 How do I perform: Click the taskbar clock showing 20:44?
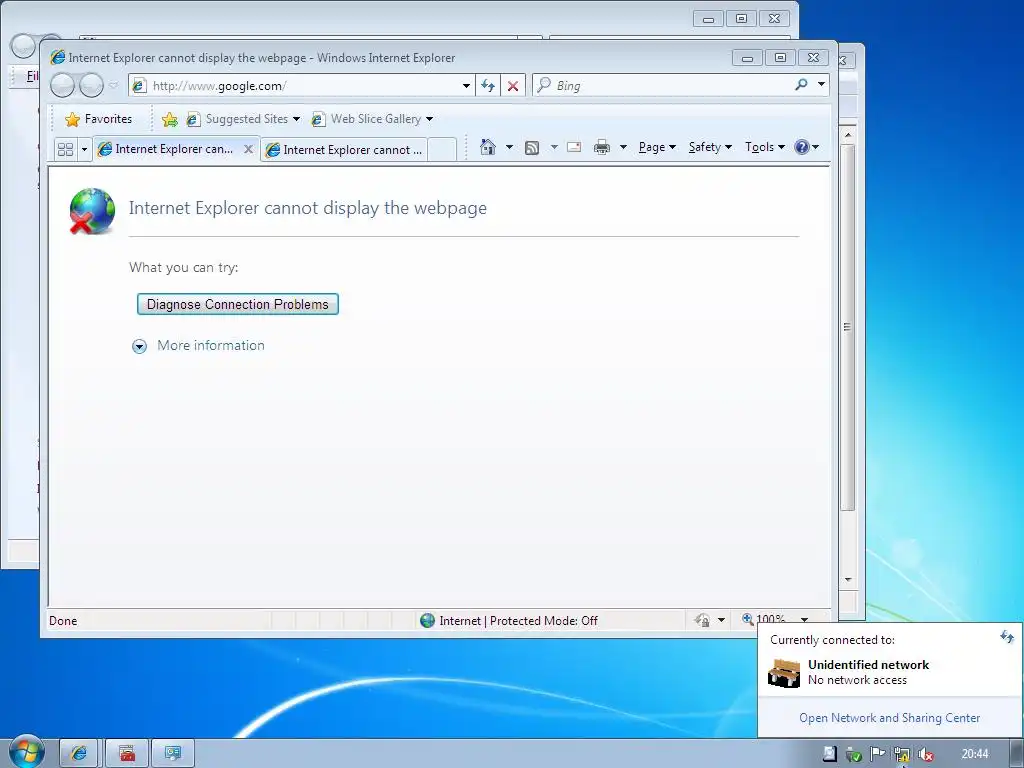[974, 754]
